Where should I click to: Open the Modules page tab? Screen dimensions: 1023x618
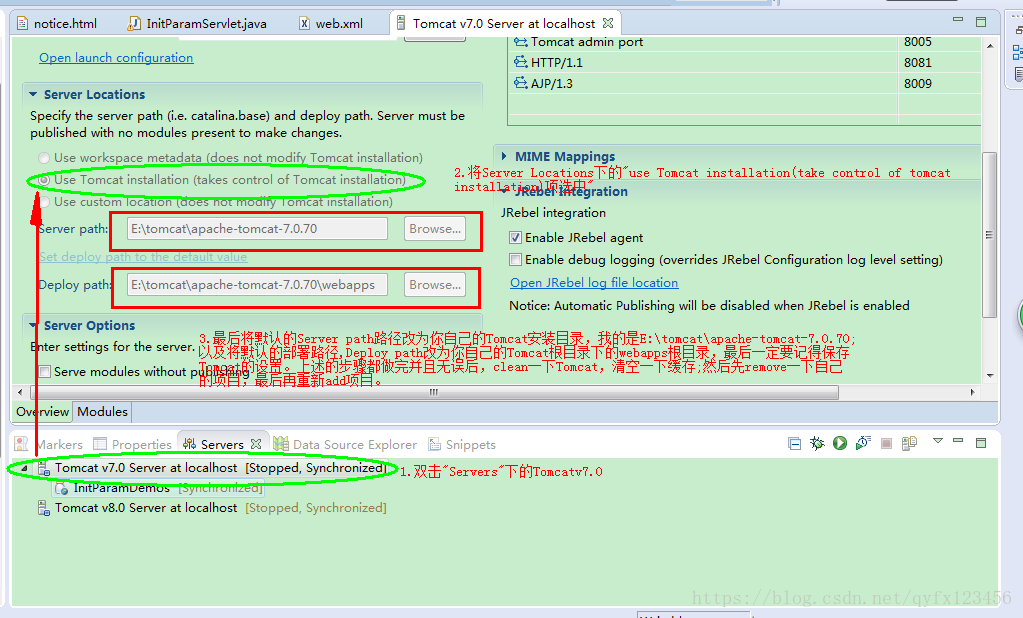102,412
